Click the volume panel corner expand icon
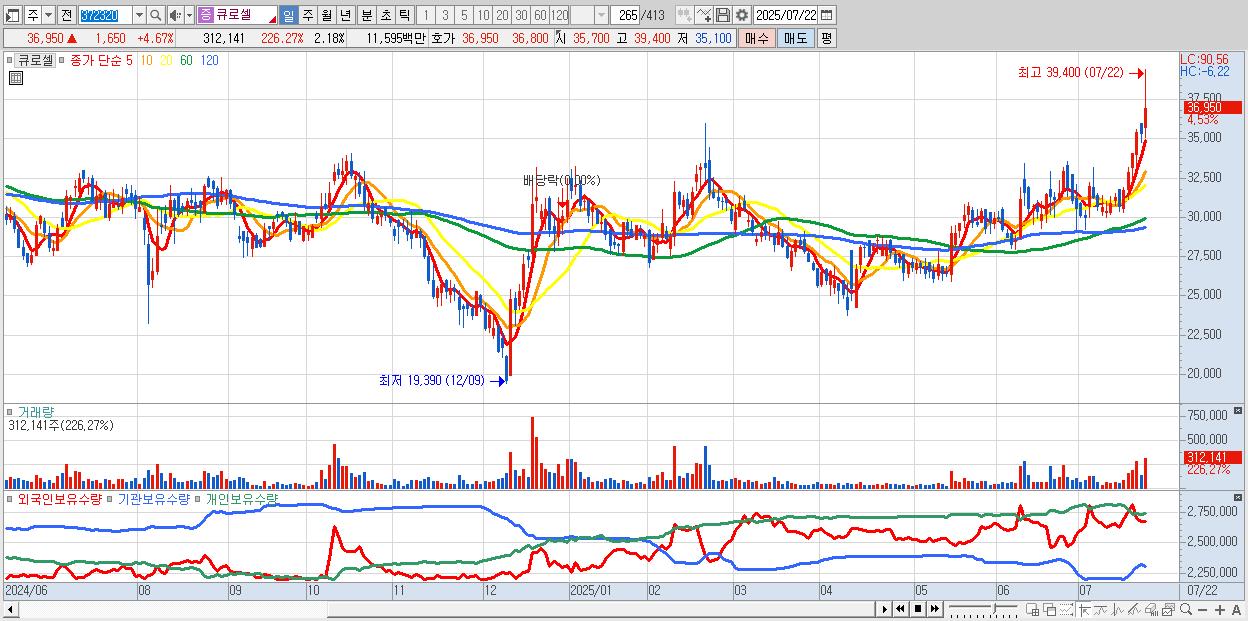 pyautogui.click(x=1239, y=410)
